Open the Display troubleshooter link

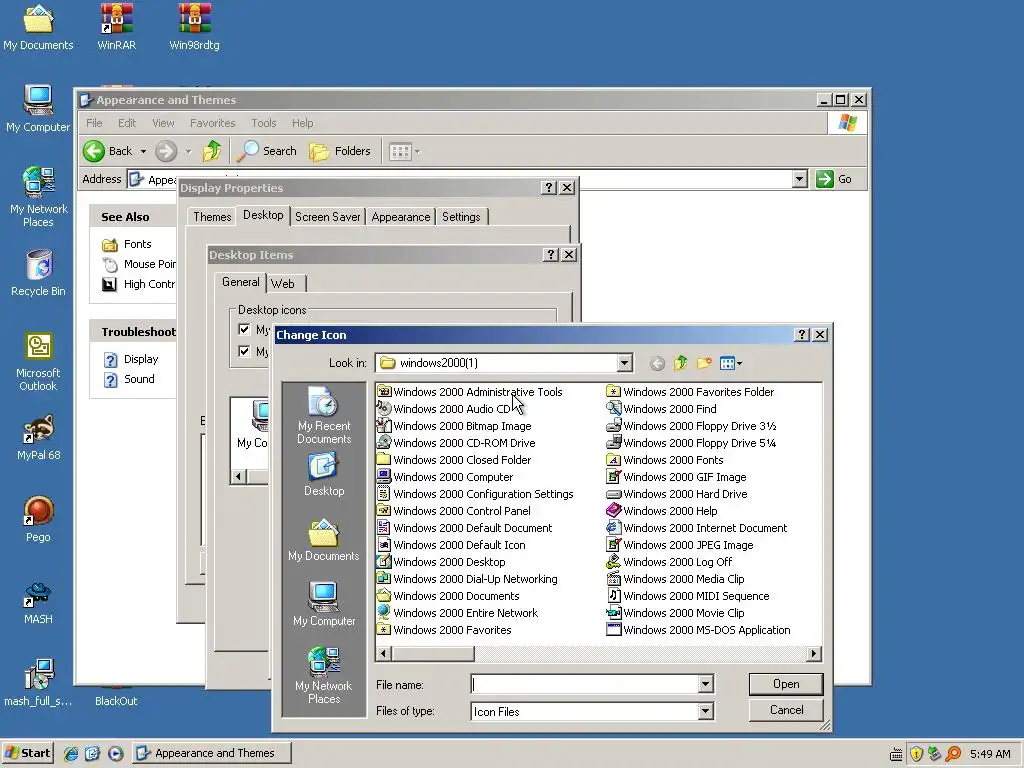pyautogui.click(x=141, y=359)
